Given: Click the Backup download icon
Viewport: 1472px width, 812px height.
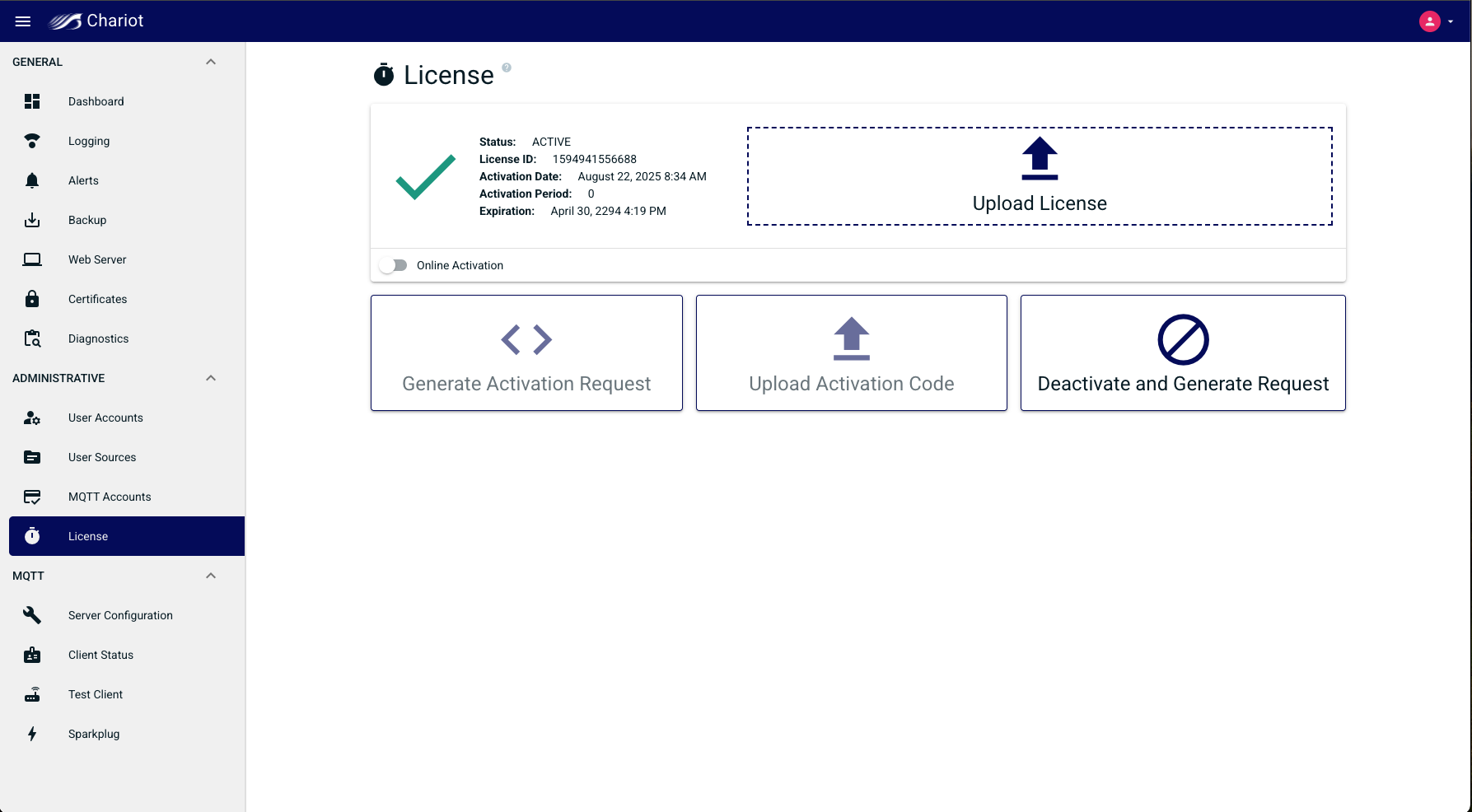Looking at the screenshot, I should coord(32,220).
